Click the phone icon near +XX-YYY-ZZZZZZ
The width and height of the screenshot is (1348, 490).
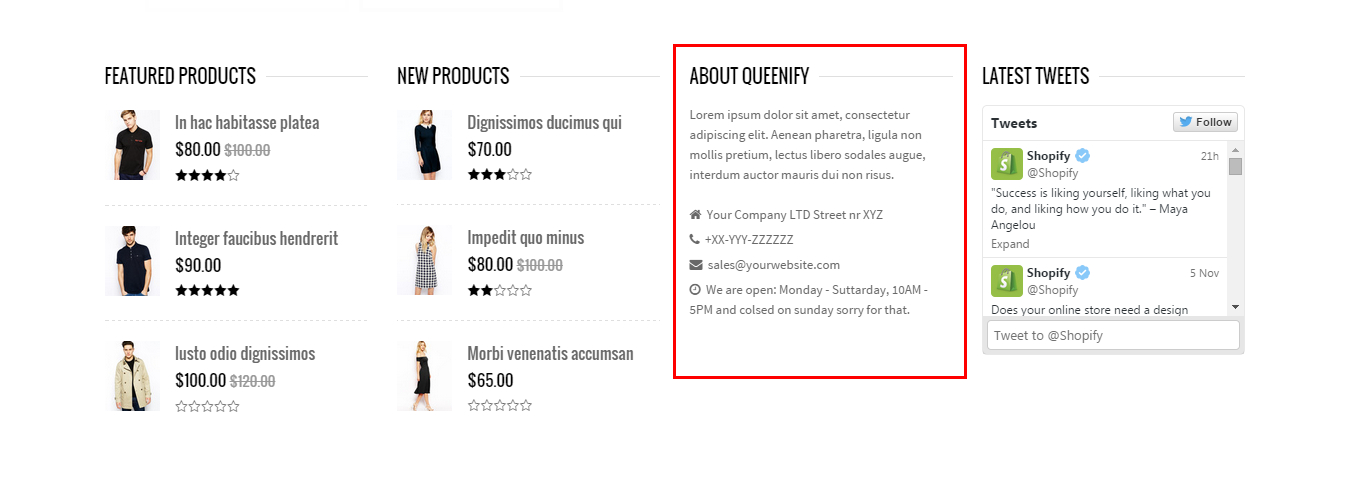tap(695, 240)
